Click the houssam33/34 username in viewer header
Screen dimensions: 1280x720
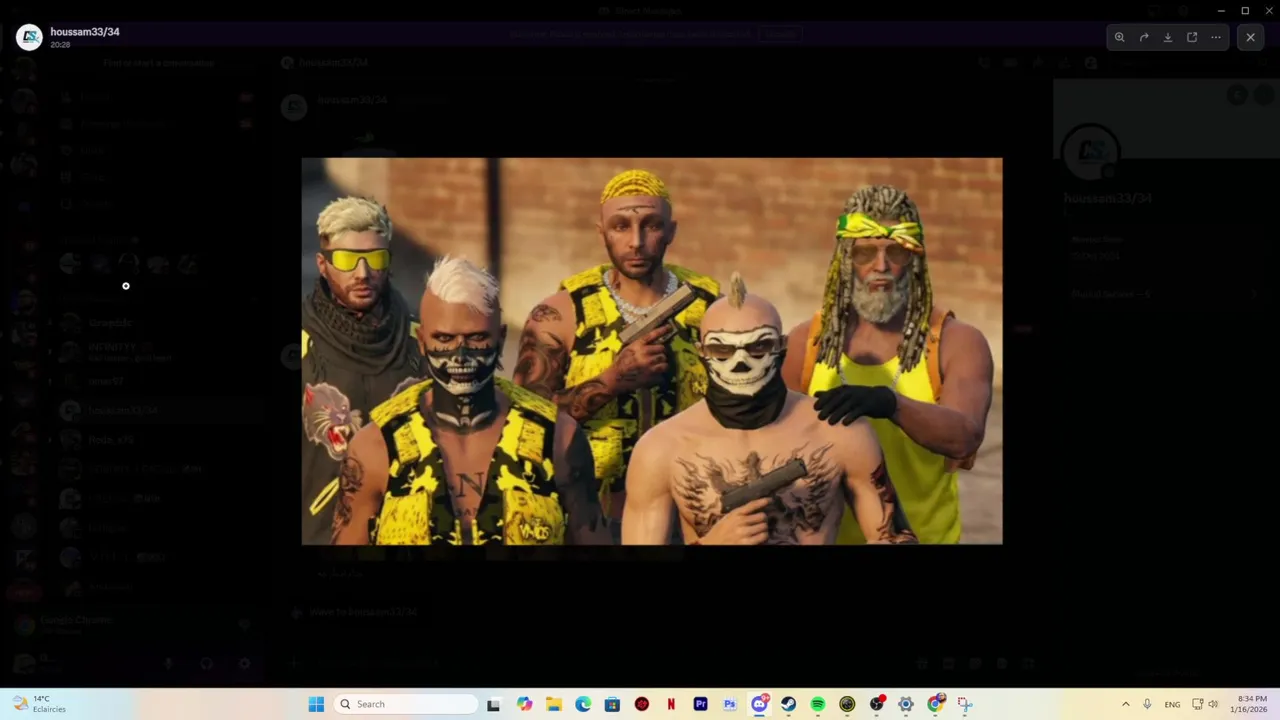pos(85,32)
